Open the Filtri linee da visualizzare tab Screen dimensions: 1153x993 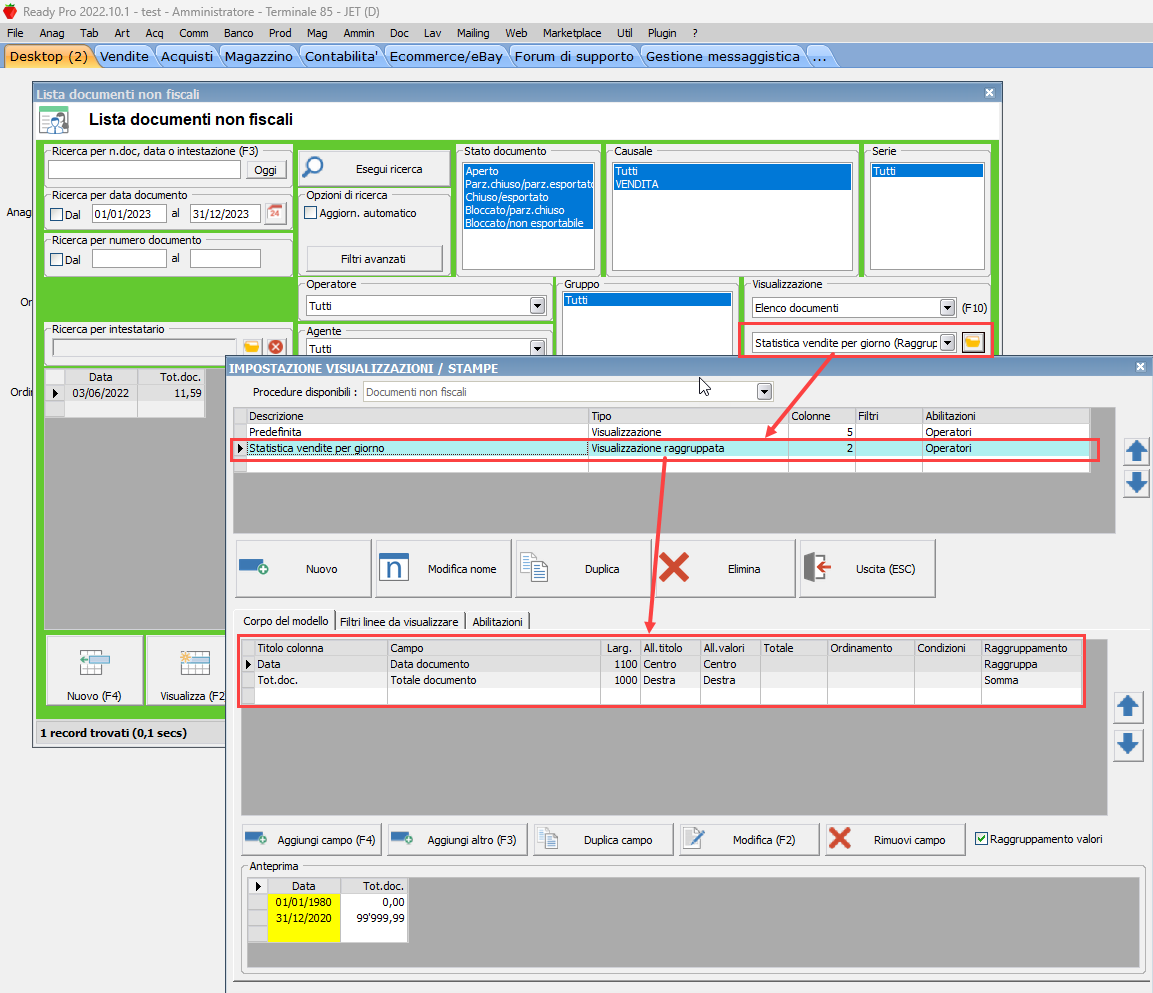(x=399, y=622)
